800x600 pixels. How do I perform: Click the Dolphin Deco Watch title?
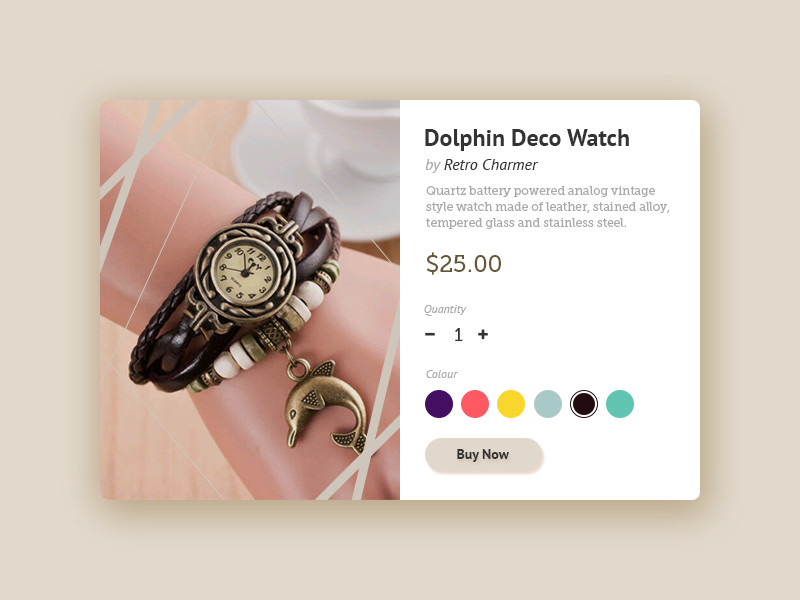[527, 138]
